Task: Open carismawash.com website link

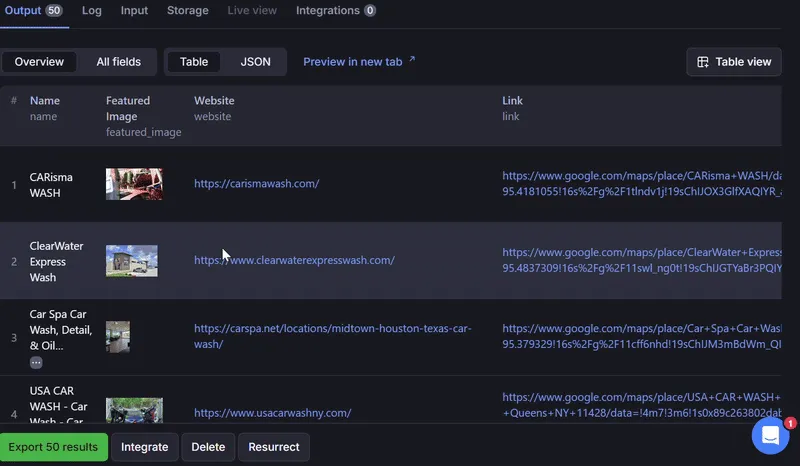Action: (257, 184)
